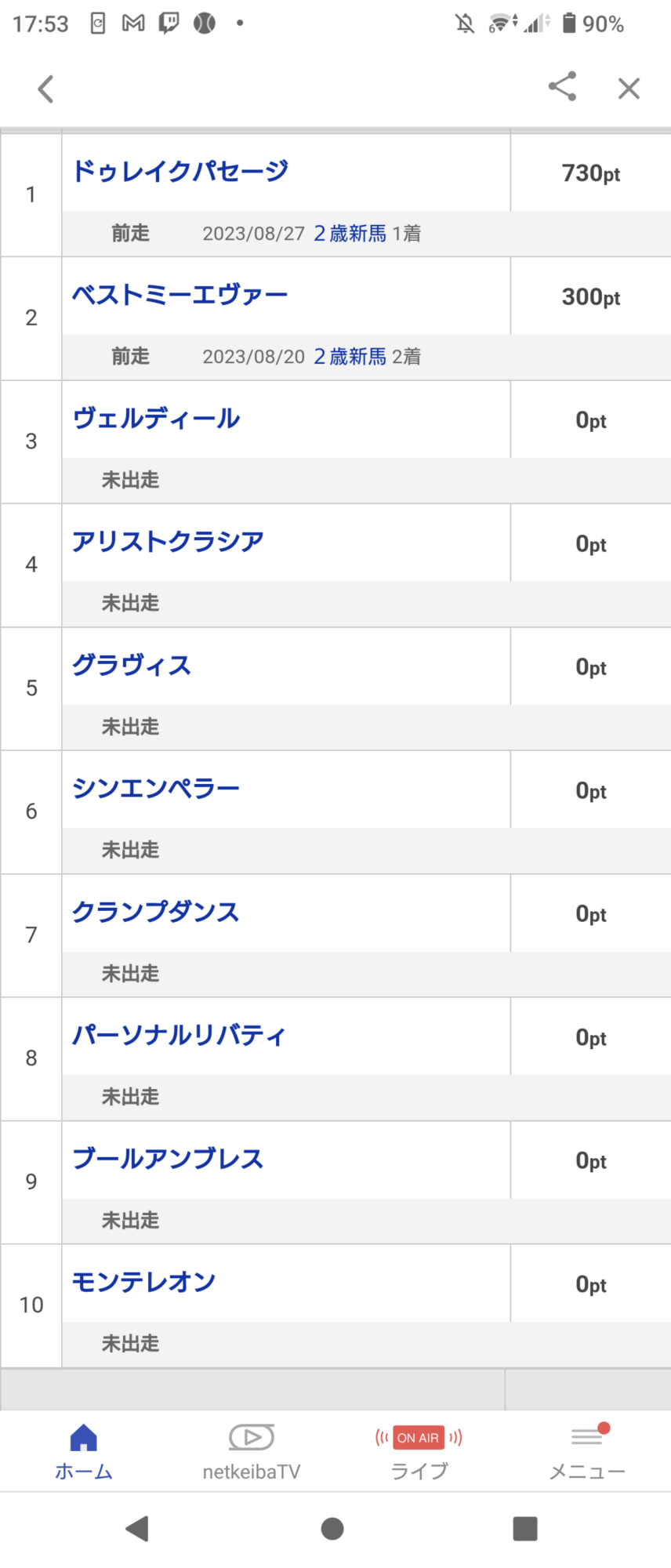
Task: Open horse ドゥレイクパセージ link
Action: [x=180, y=171]
